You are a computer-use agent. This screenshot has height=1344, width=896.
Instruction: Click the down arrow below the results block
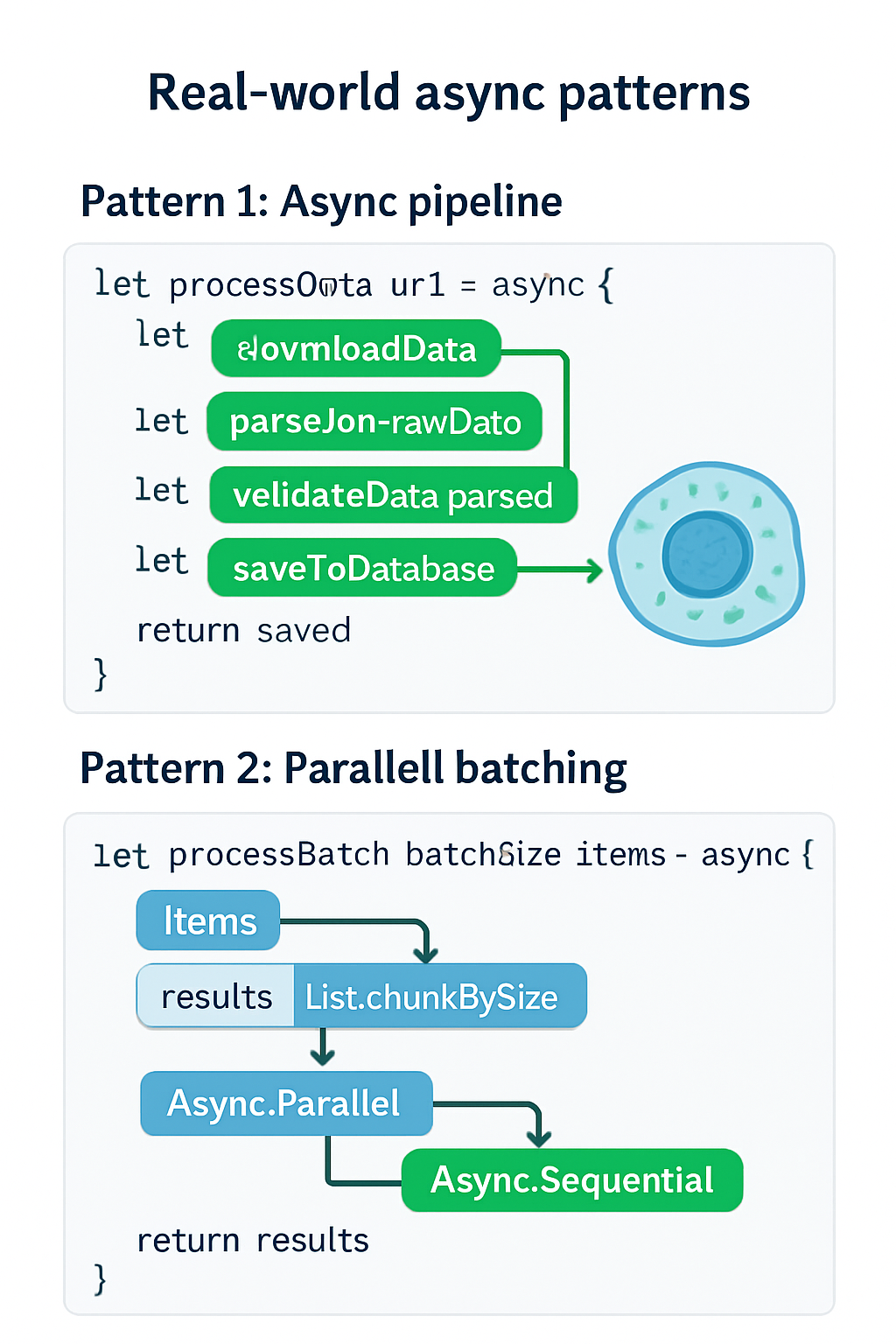click(x=323, y=1046)
